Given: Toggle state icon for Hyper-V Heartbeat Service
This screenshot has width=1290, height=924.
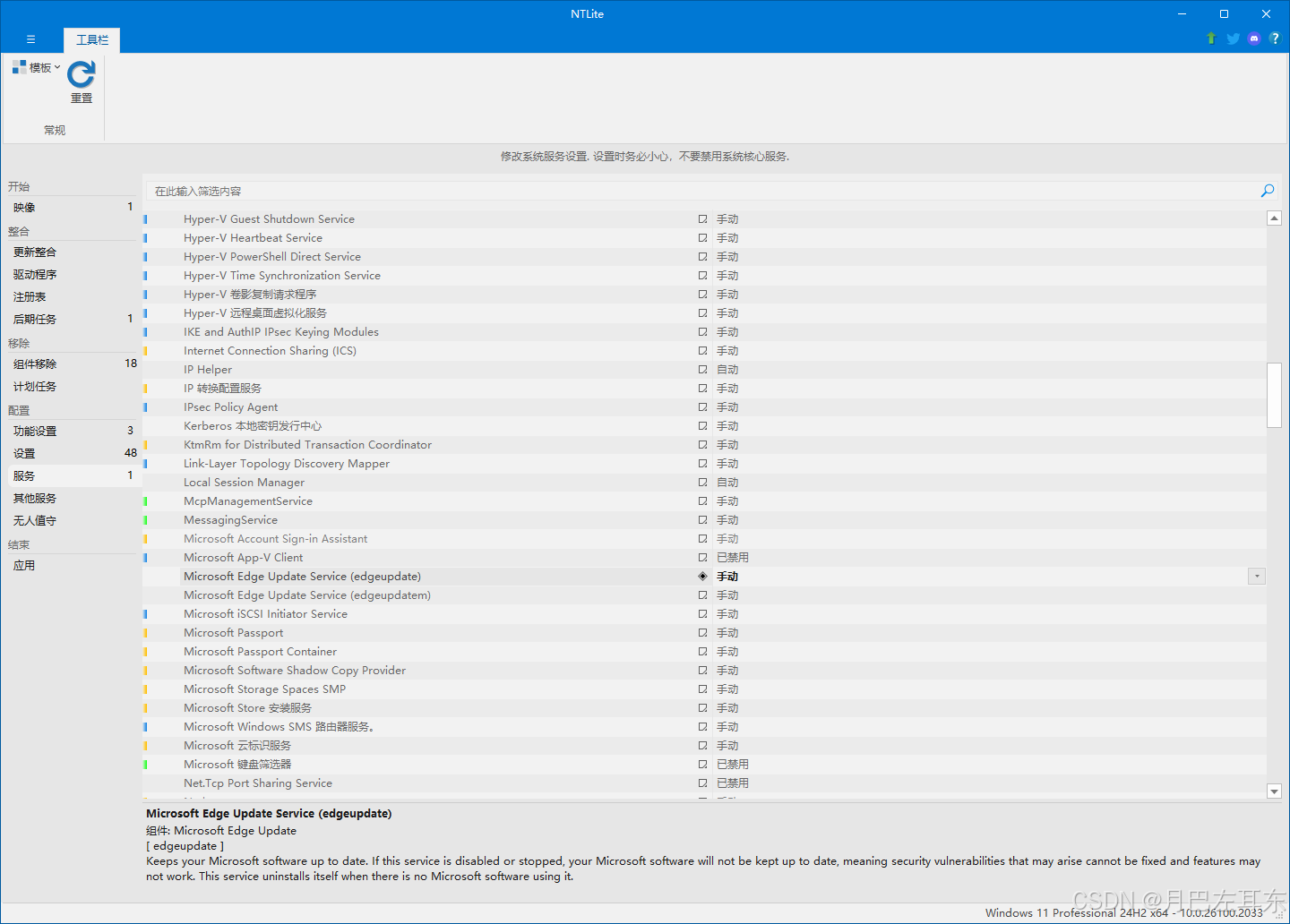Looking at the screenshot, I should (x=702, y=238).
